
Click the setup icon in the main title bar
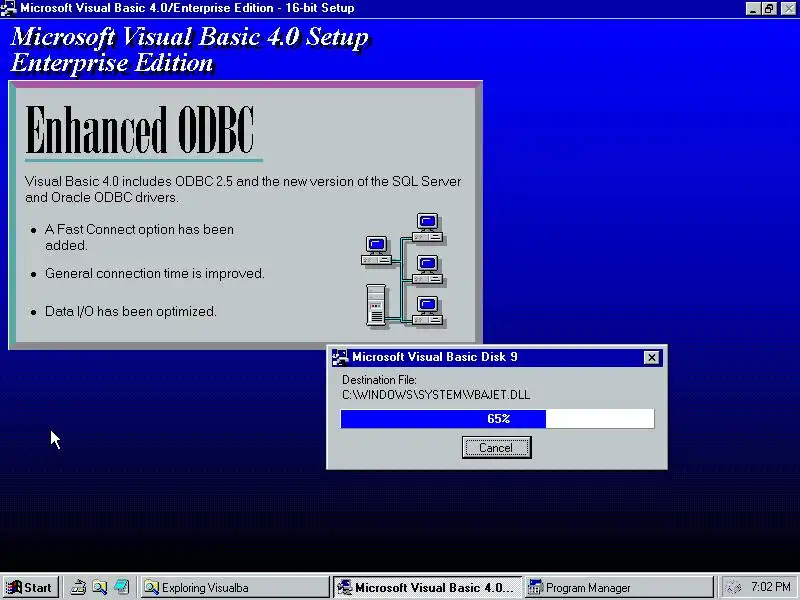click(8, 8)
